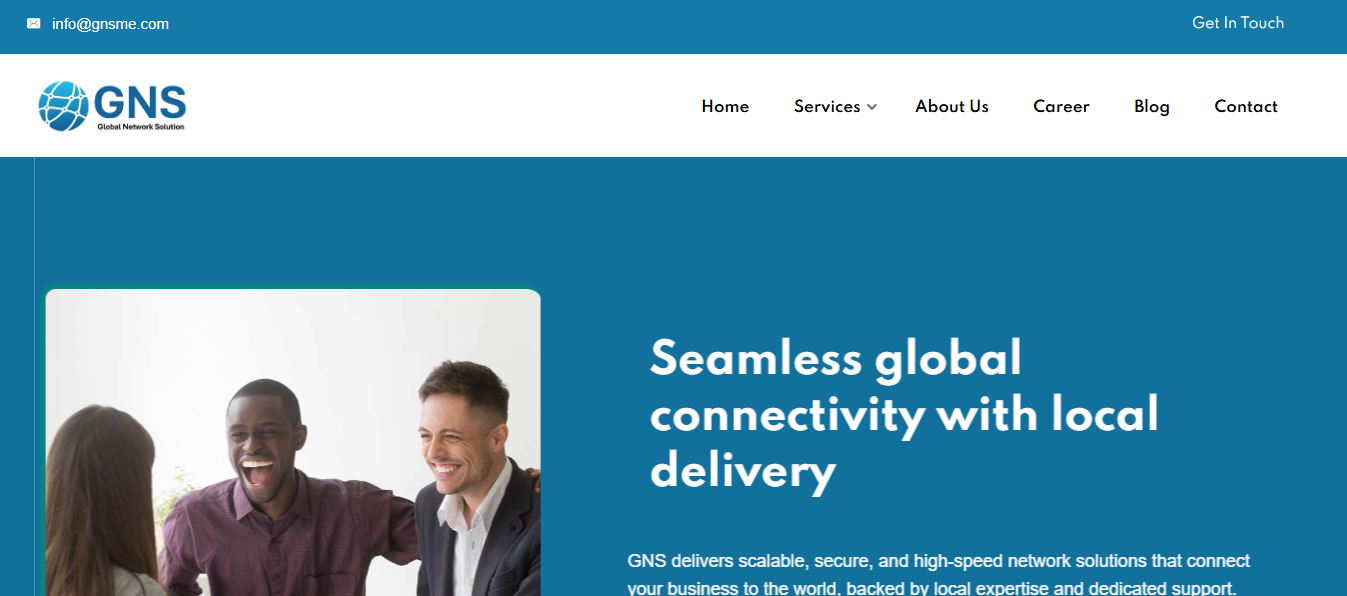This screenshot has height=596, width=1347.
Task: Click the Seamless global connectivity headline
Action: tap(904, 414)
